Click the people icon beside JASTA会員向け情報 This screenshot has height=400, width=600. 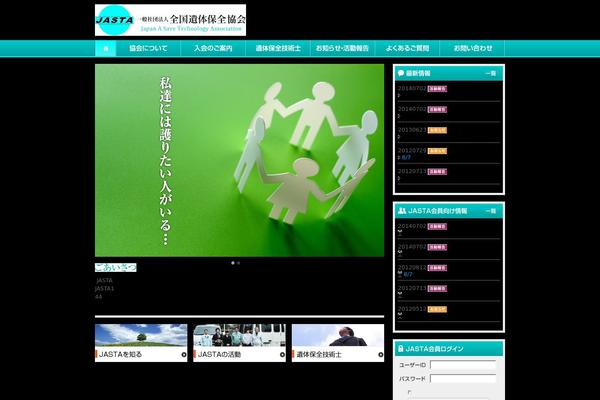(x=402, y=211)
